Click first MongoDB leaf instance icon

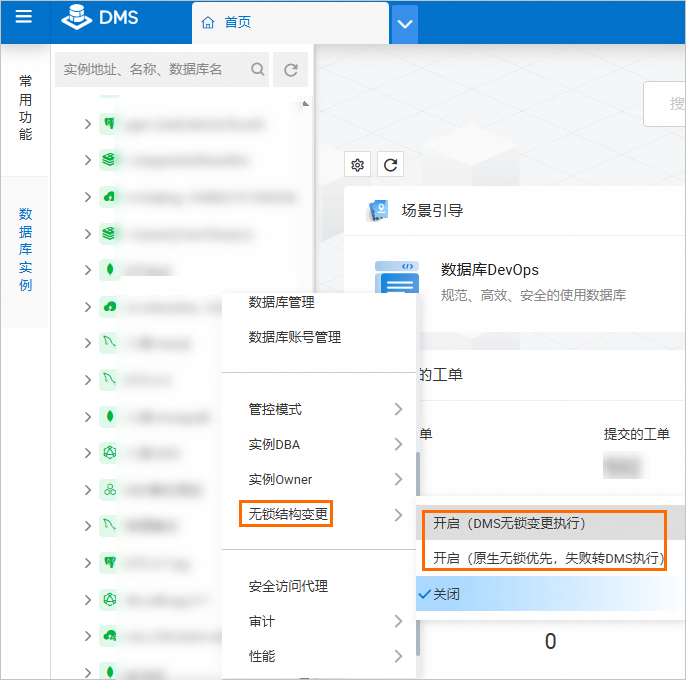point(109,270)
